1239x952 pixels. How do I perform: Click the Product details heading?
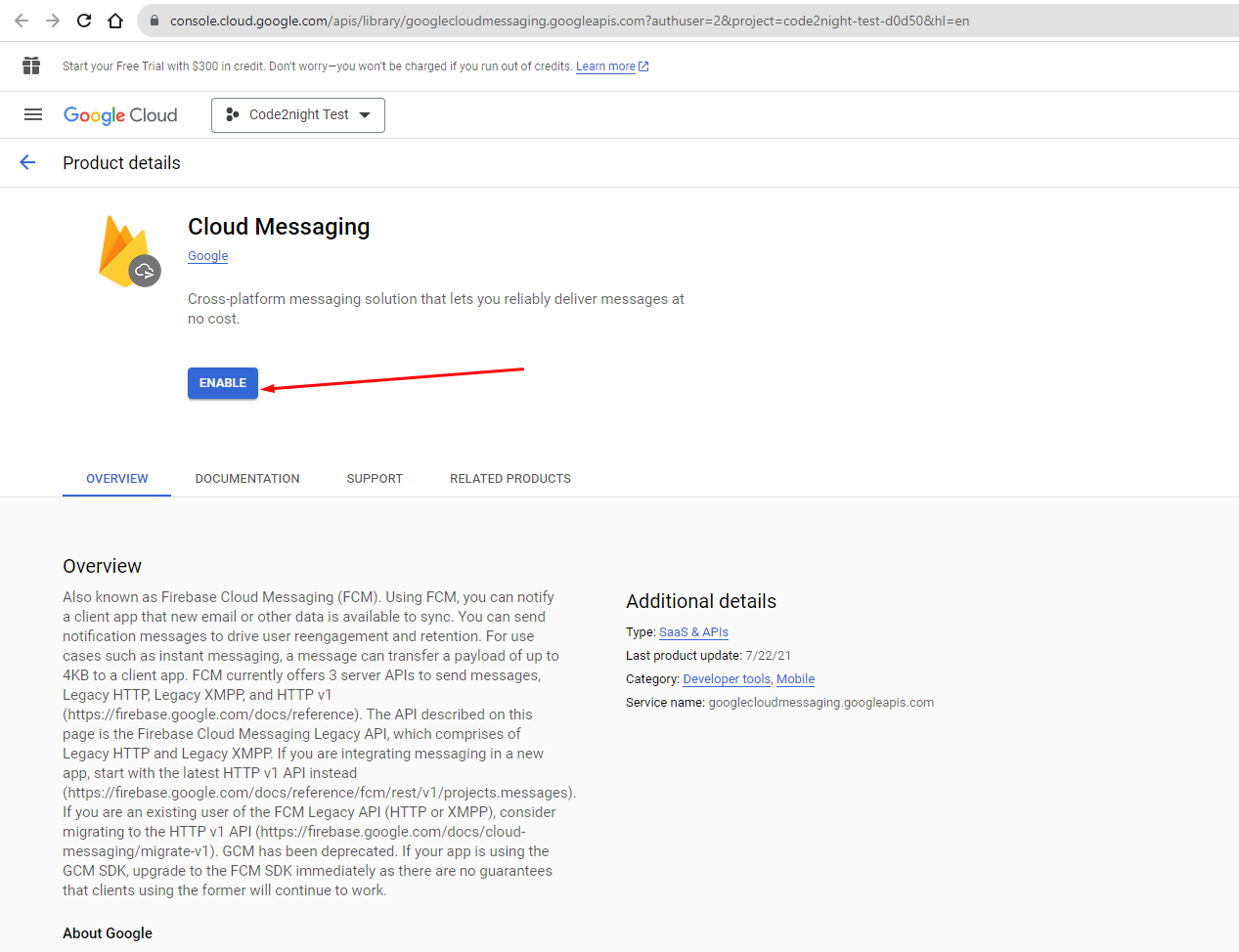[x=121, y=163]
